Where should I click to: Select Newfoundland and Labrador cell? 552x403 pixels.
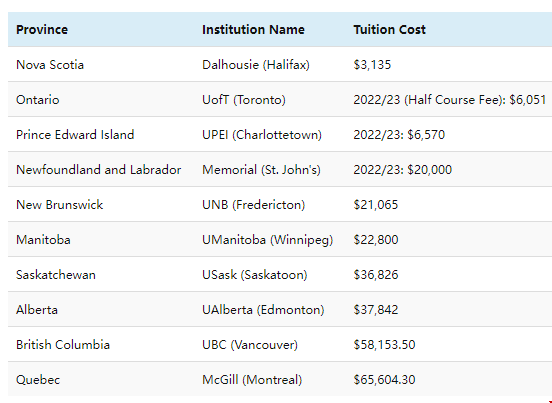pos(99,170)
